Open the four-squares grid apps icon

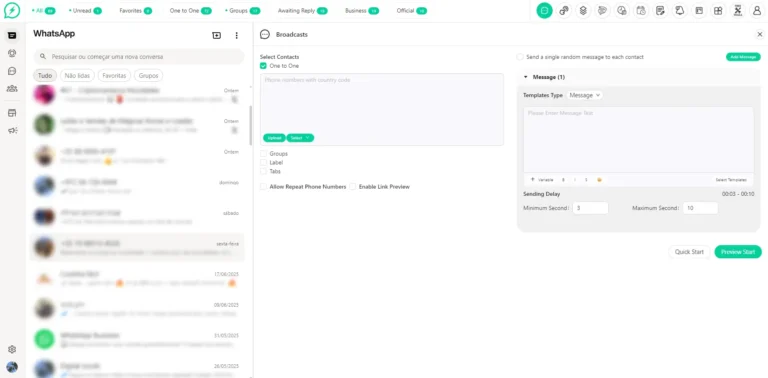[718, 11]
